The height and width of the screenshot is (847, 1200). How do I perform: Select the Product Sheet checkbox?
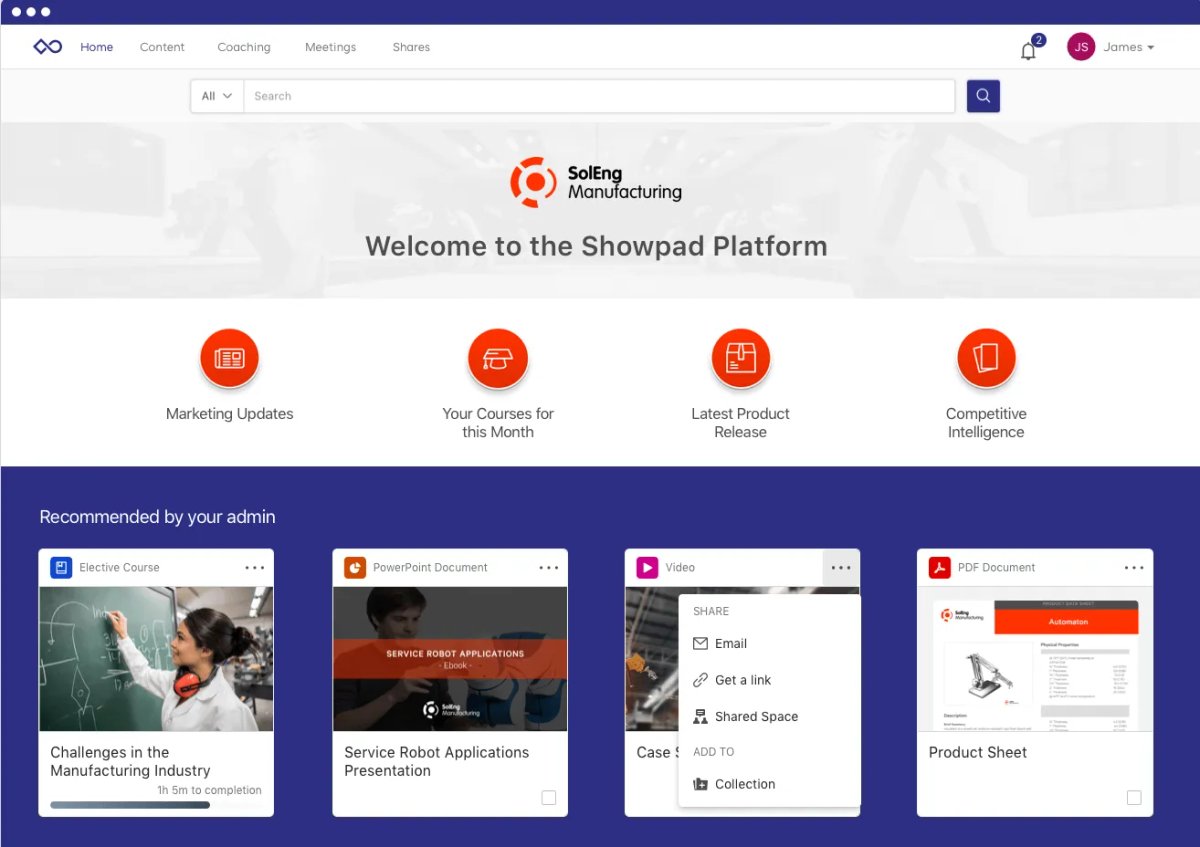point(1133,797)
